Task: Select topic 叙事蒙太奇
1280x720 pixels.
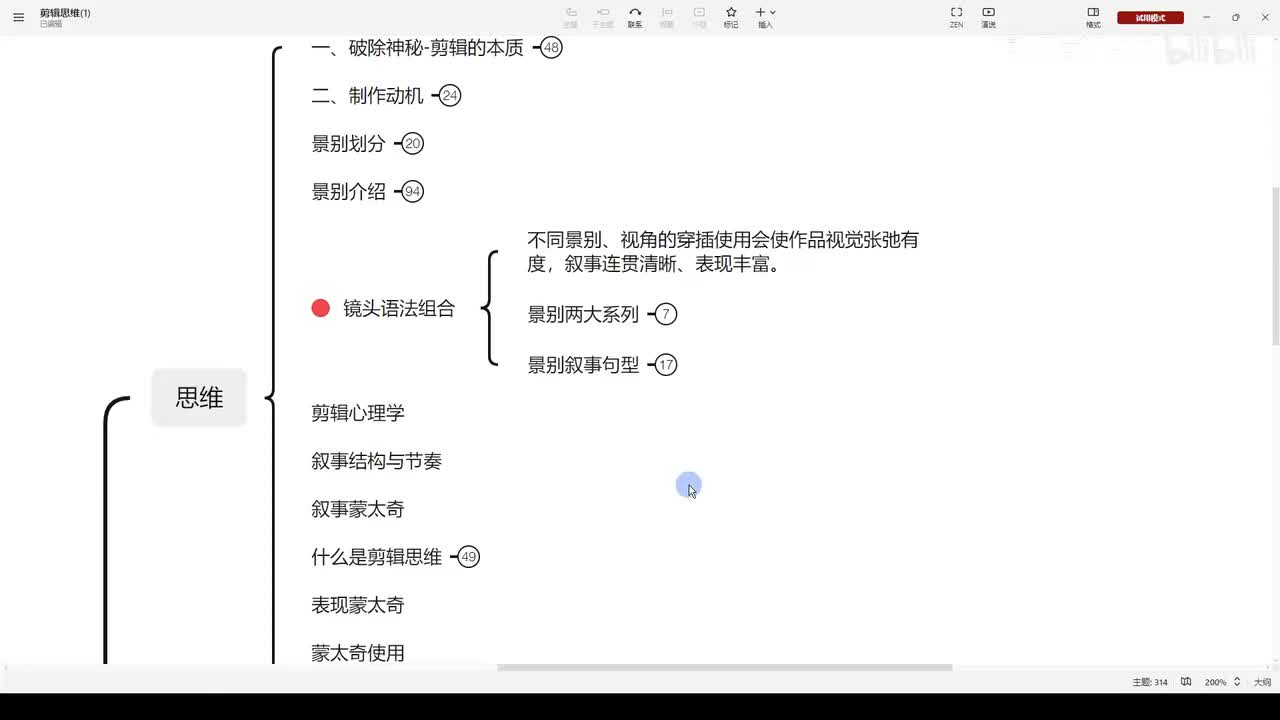Action: [x=358, y=509]
